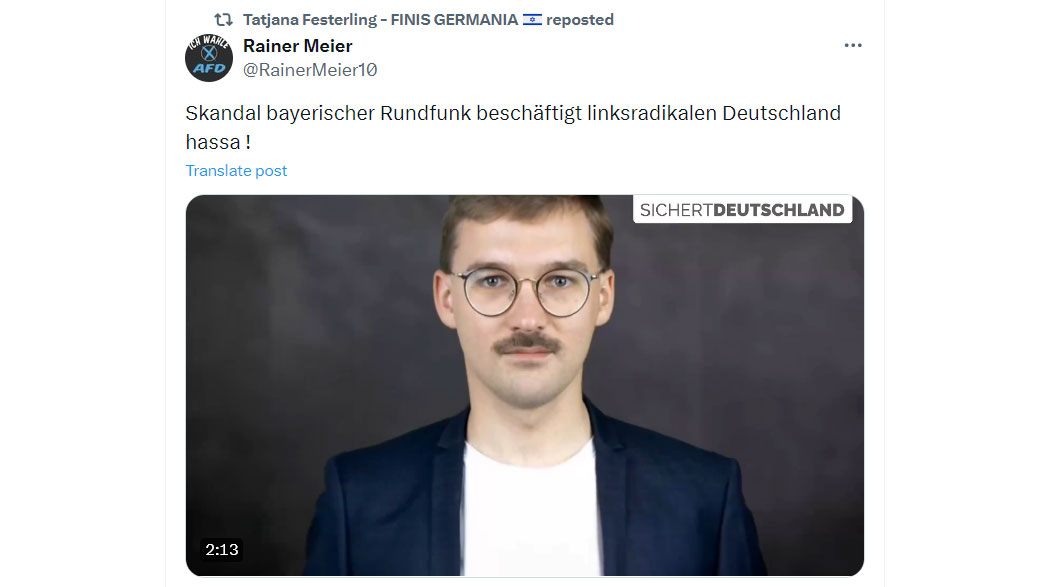
Task: Open the Rainer Meier display name
Action: (x=297, y=46)
